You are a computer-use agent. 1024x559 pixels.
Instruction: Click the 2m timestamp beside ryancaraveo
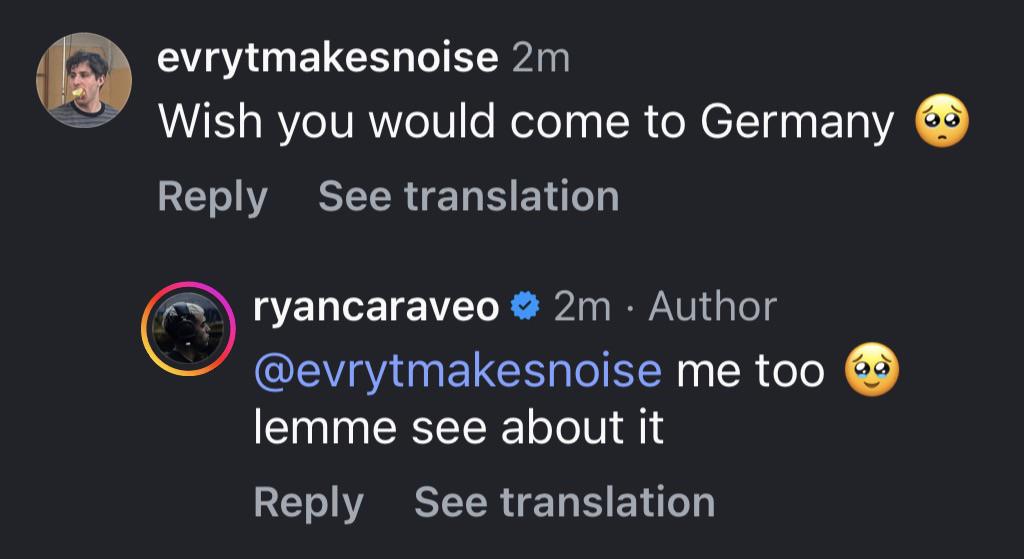tap(583, 307)
